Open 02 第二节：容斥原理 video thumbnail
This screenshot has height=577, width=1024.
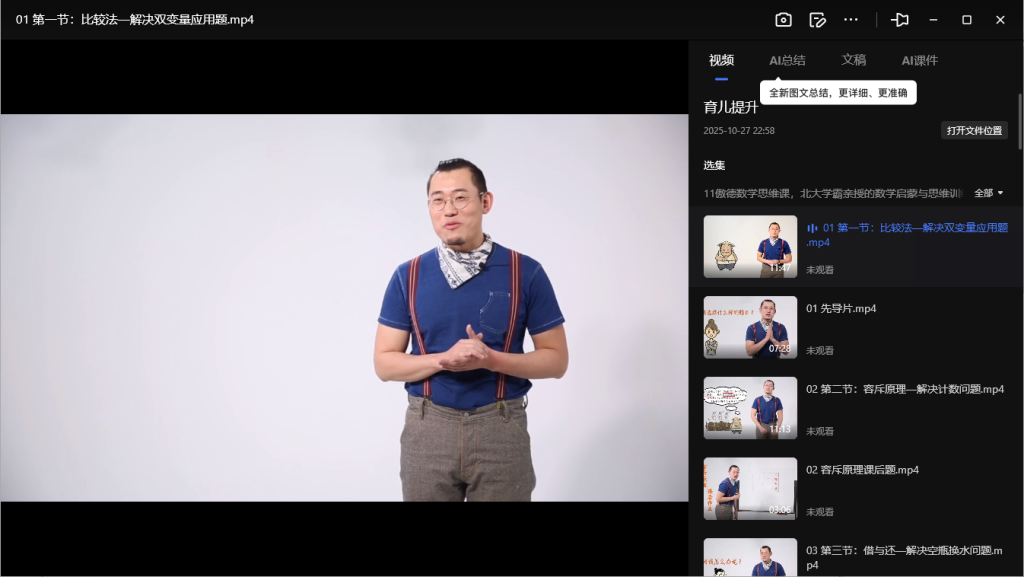(750, 408)
